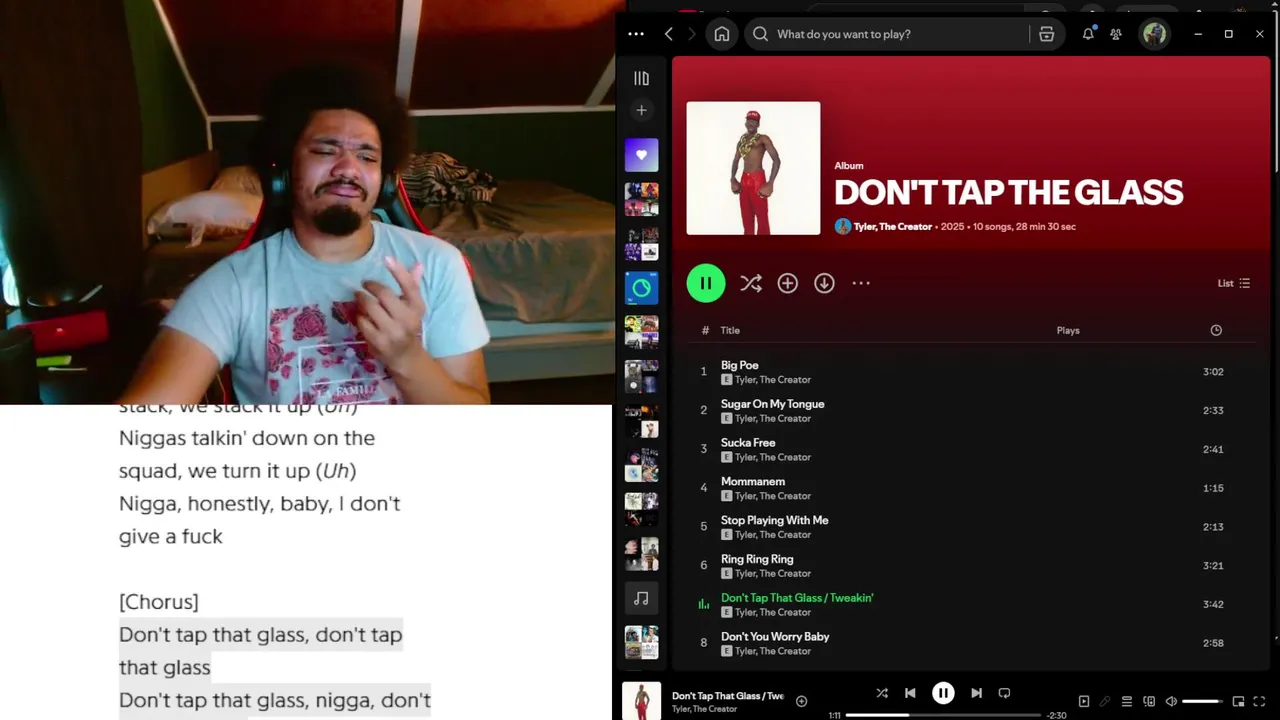Open Connect to a device
This screenshot has height=720, width=1280.
(1149, 701)
